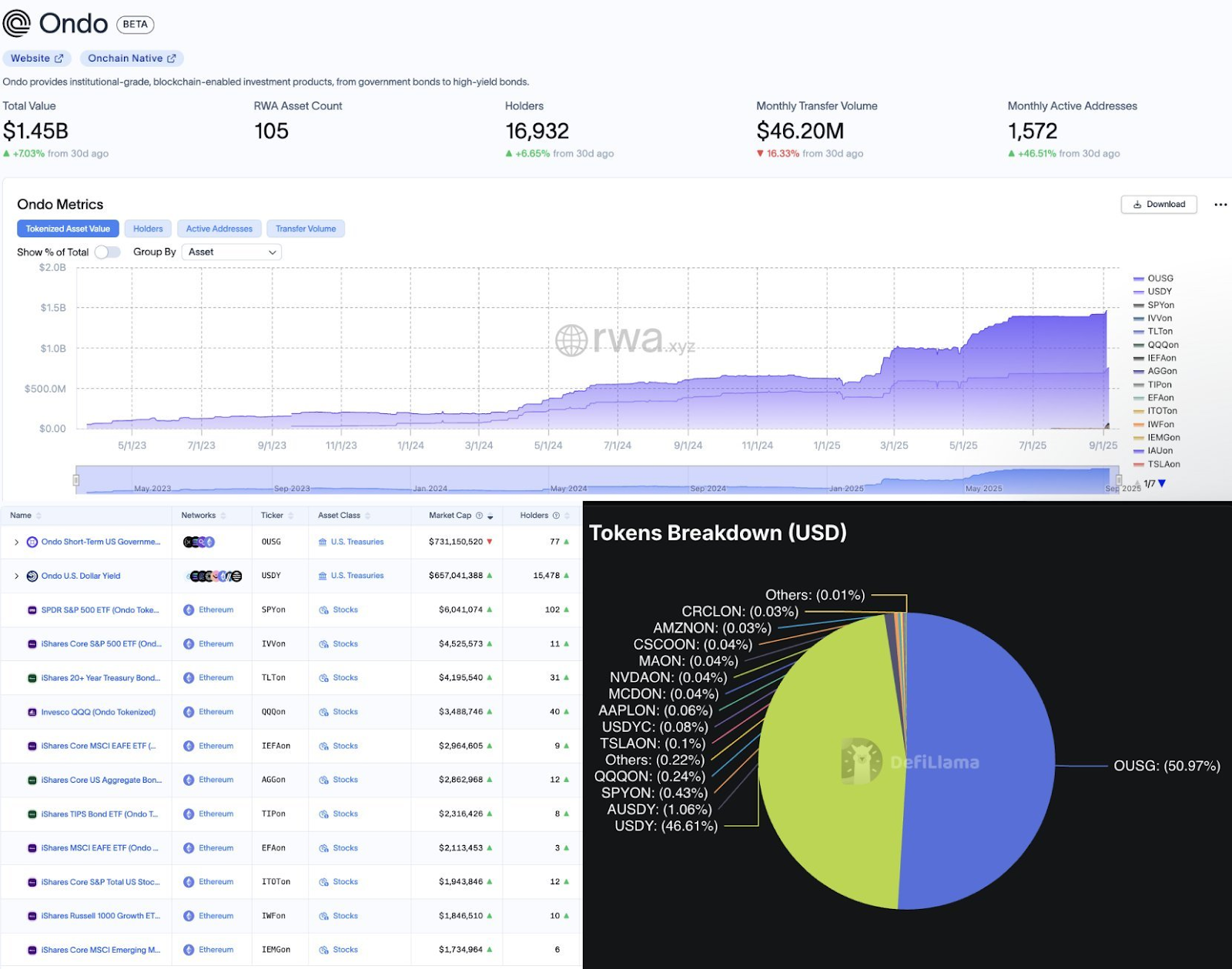Image resolution: width=1232 pixels, height=969 pixels.
Task: Toggle OUSG series in chart legend
Action: 1153,279
